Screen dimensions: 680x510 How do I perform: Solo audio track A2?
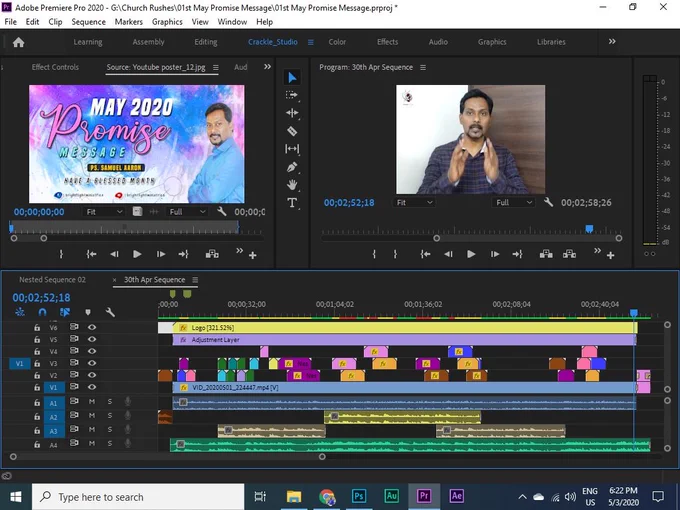(x=110, y=416)
